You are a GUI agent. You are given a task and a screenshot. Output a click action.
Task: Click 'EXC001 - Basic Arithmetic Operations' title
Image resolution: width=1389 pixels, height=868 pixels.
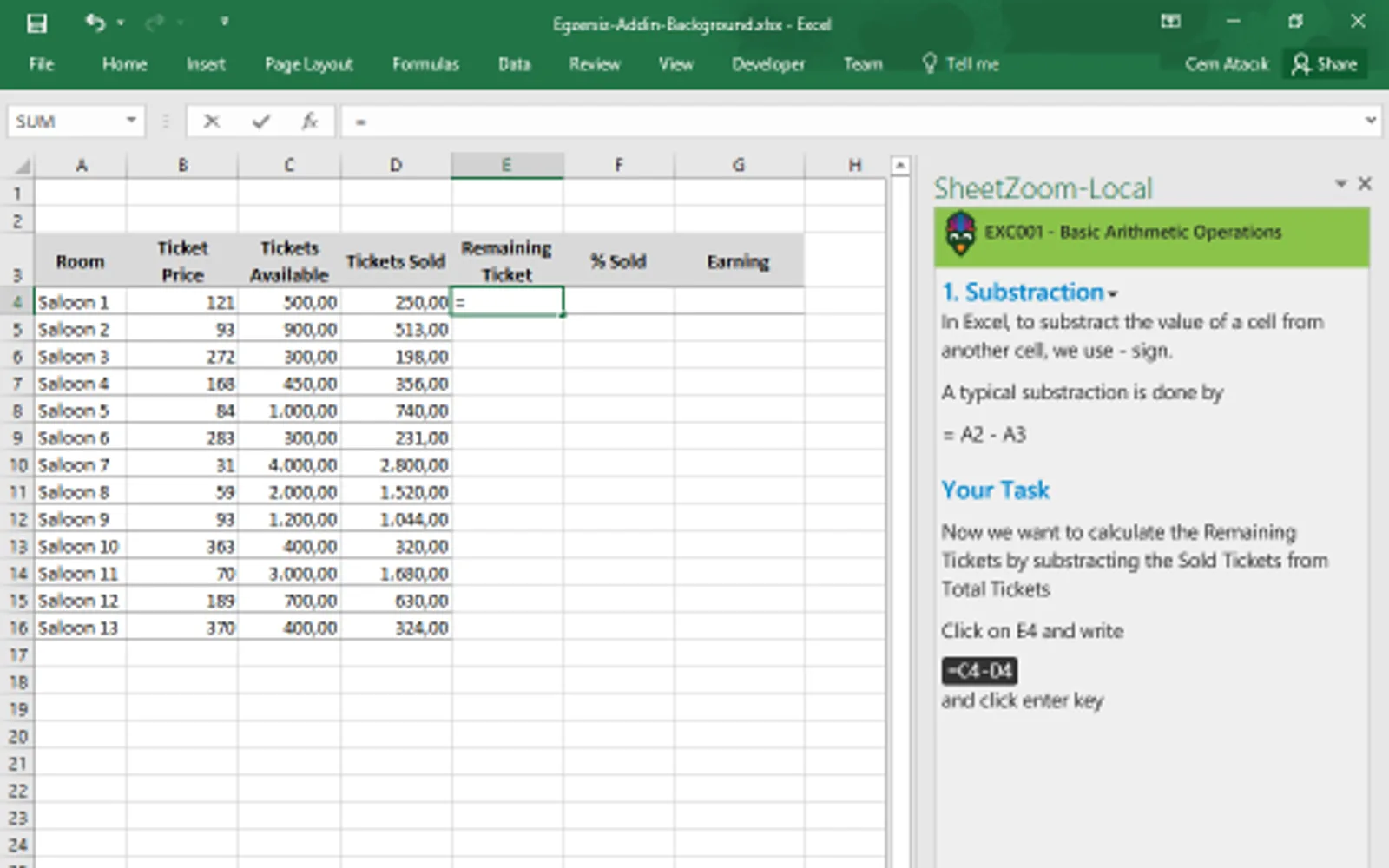[1133, 232]
